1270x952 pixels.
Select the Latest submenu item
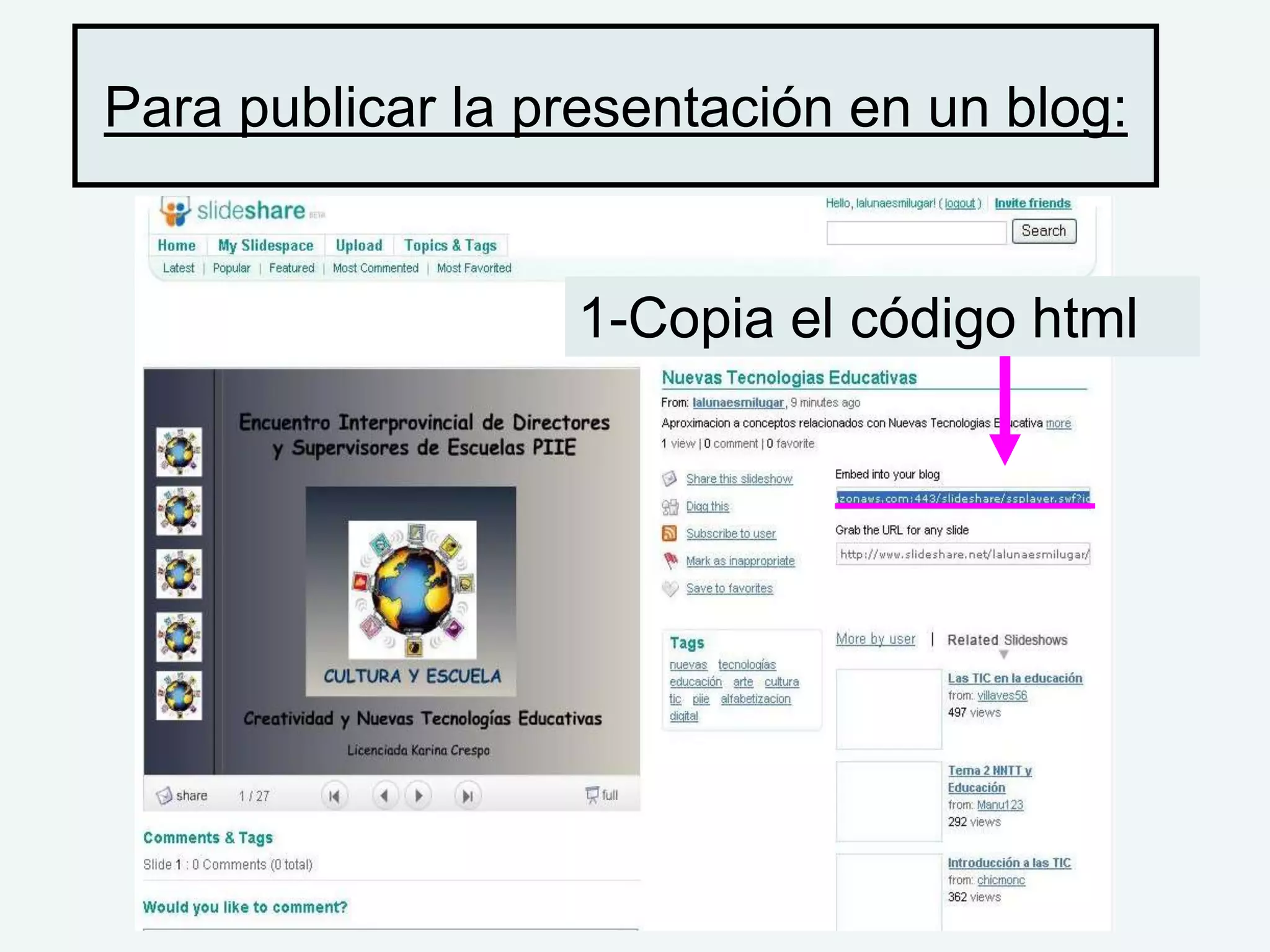click(179, 268)
